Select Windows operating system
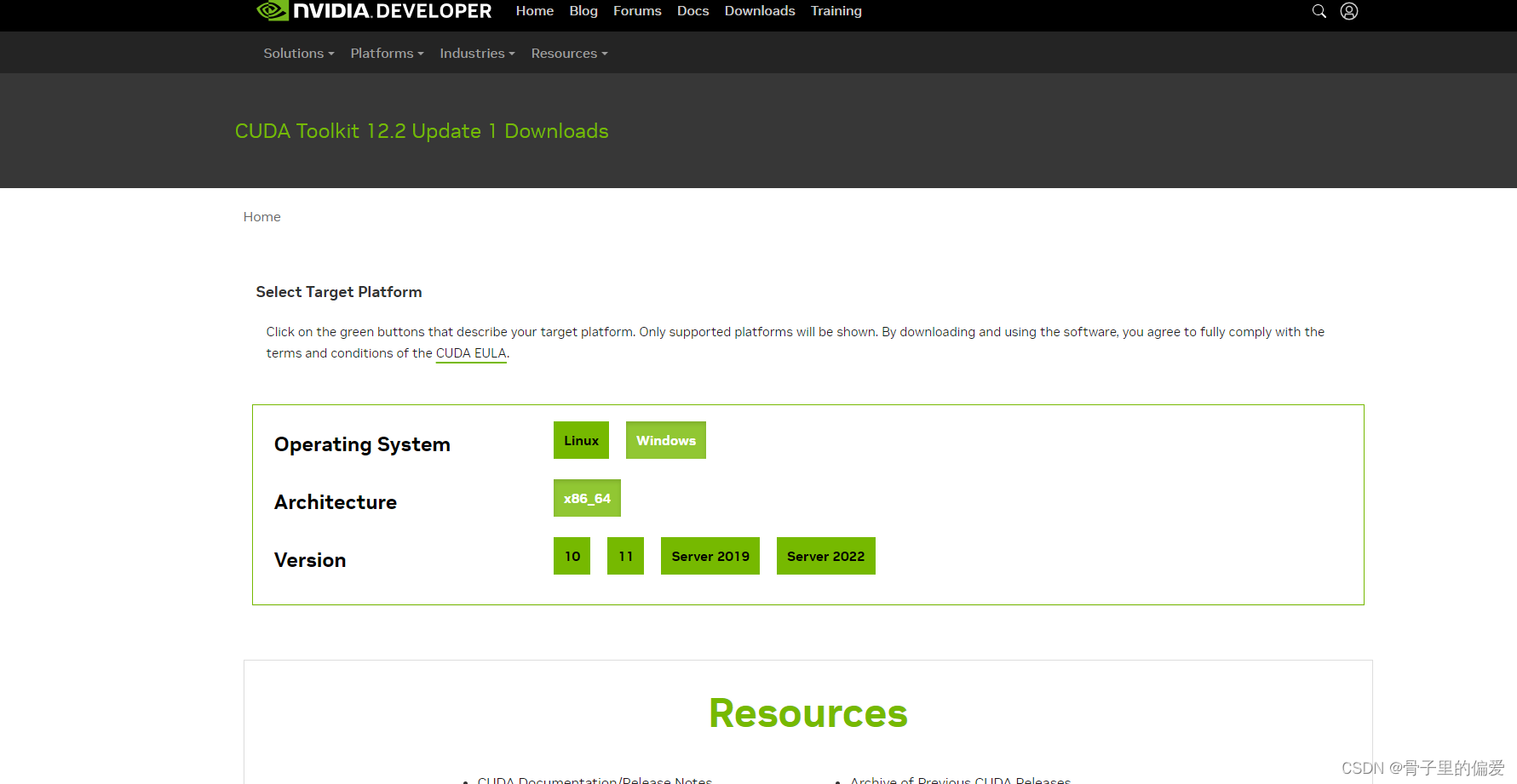Screen dimensions: 1517x784 point(666,440)
